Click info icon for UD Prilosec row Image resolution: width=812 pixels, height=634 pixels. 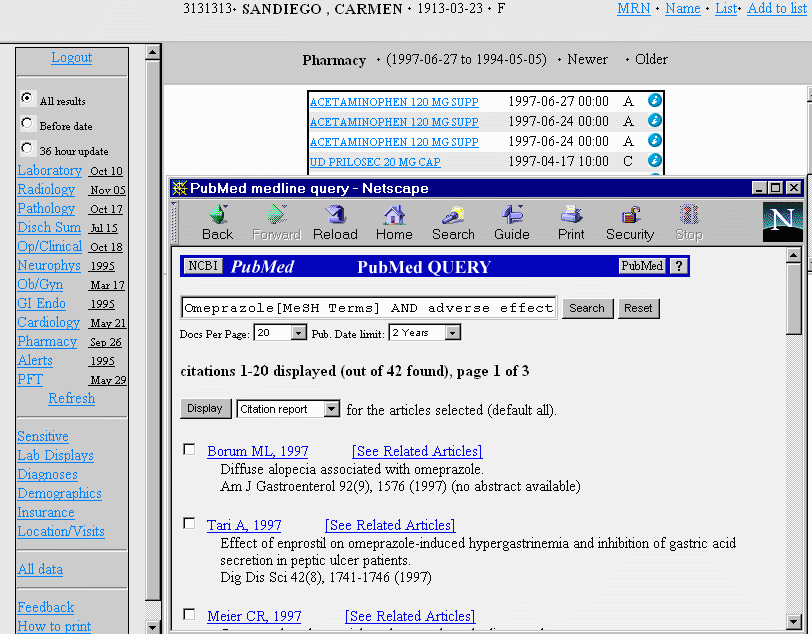655,160
